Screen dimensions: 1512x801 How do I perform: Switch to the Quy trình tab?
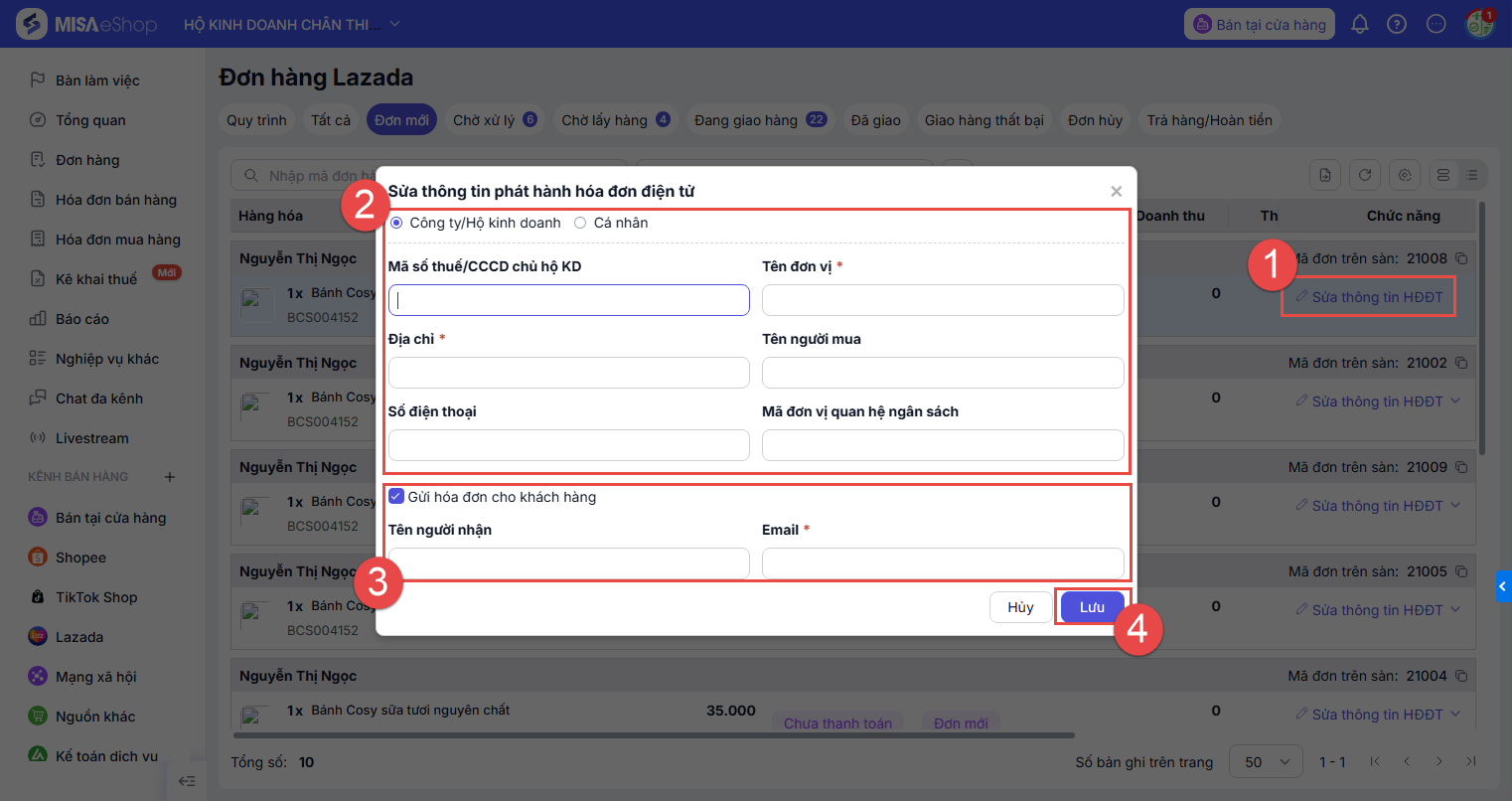pyautogui.click(x=256, y=120)
